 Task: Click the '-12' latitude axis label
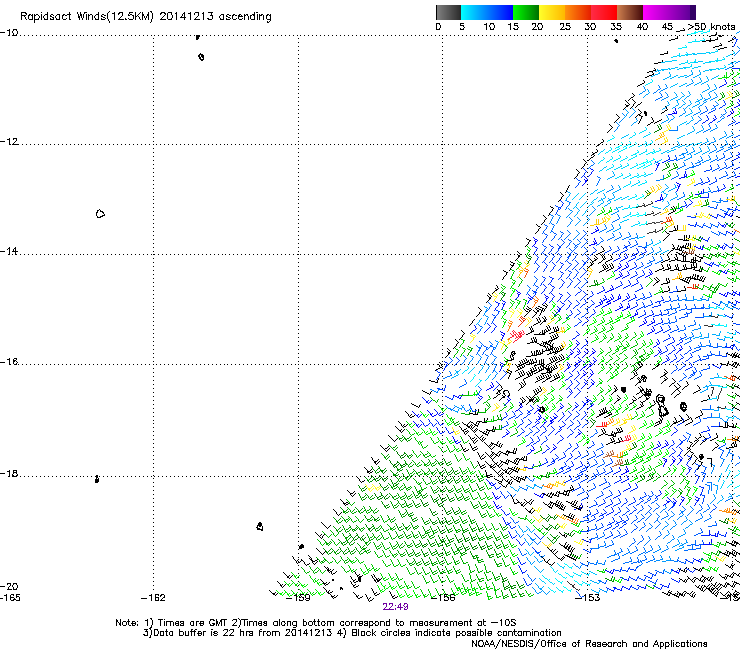coord(9,142)
